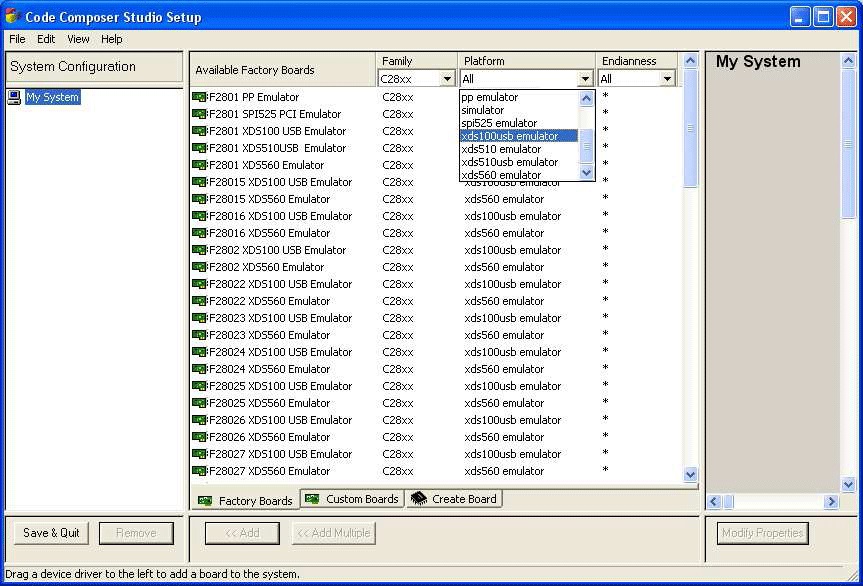Image resolution: width=863 pixels, height=586 pixels.
Task: Click the board icon beside F28025 XDS560 Emulator
Action: tap(199, 403)
